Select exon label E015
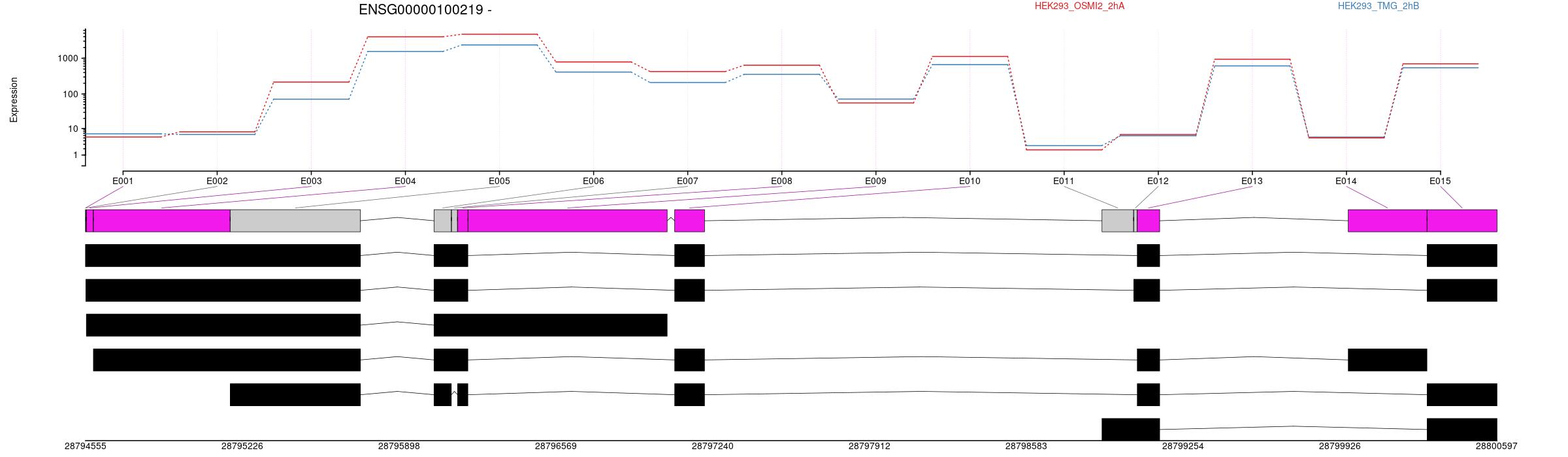 pos(1440,181)
